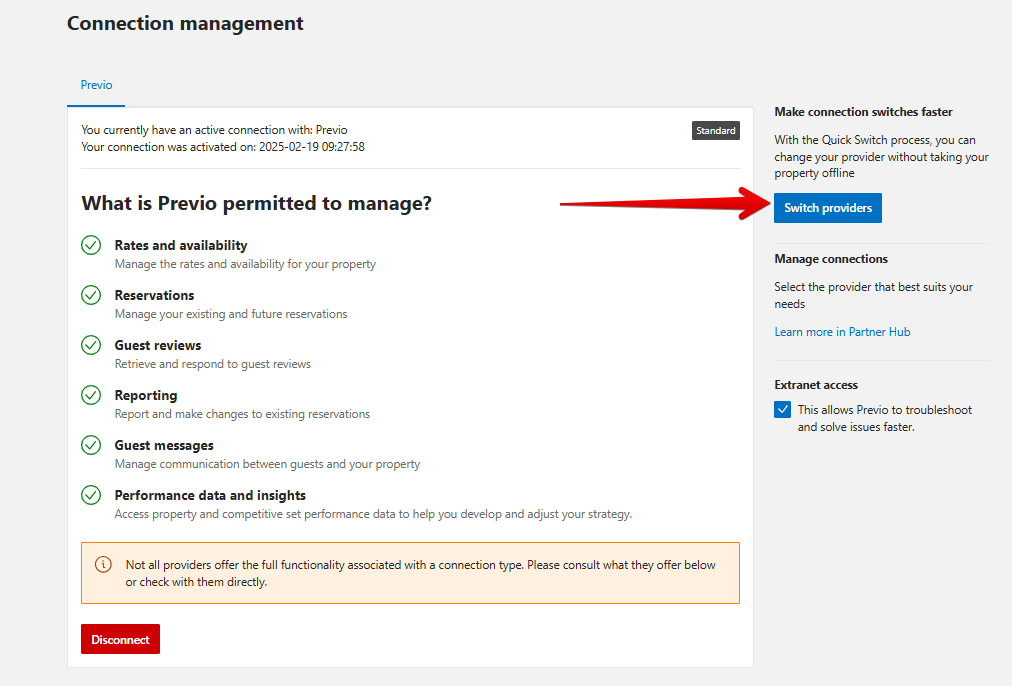
Task: Click the green check icon beside Rates and availability
Action: coord(91,245)
